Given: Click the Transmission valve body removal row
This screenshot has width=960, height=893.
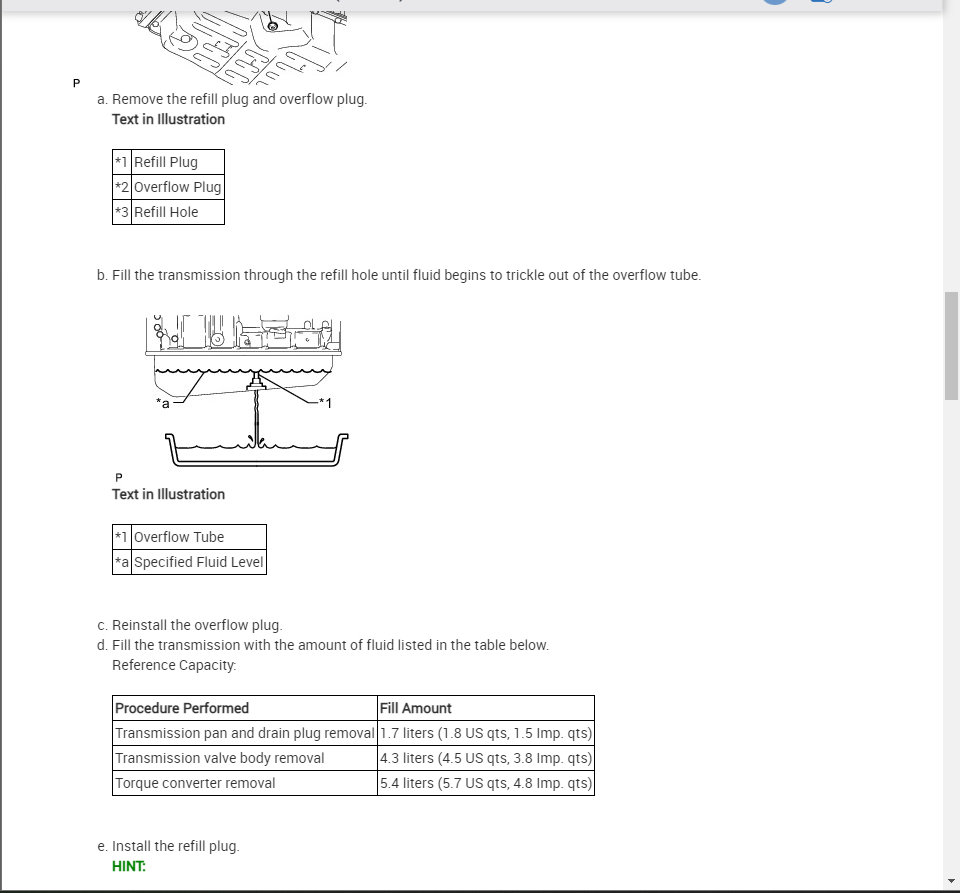Looking at the screenshot, I should pos(353,758).
